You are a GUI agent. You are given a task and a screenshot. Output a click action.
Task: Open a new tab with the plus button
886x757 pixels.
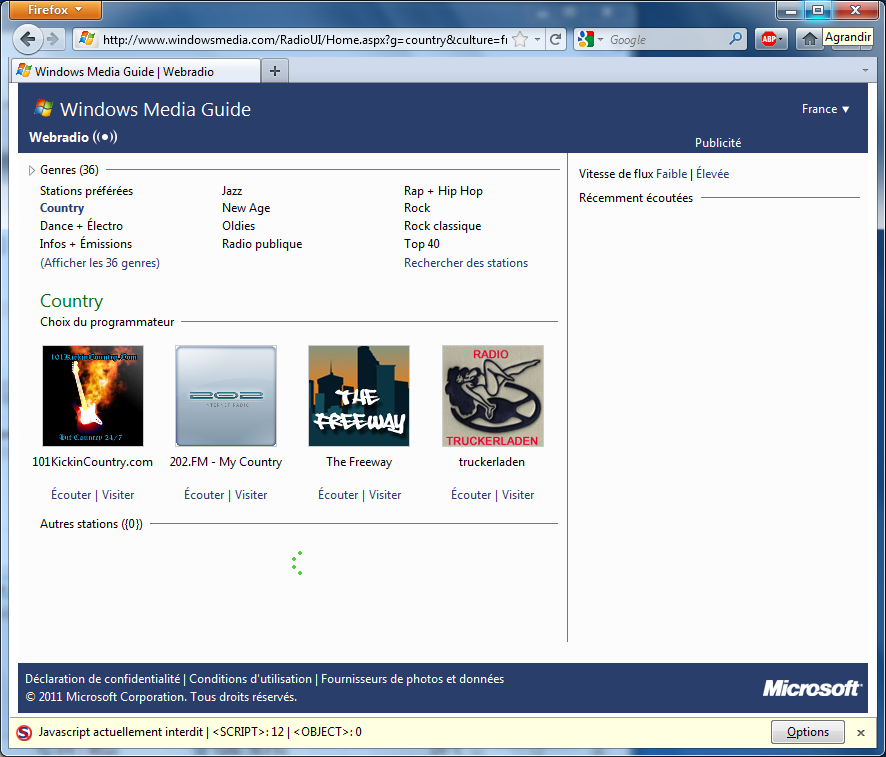[x=275, y=71]
